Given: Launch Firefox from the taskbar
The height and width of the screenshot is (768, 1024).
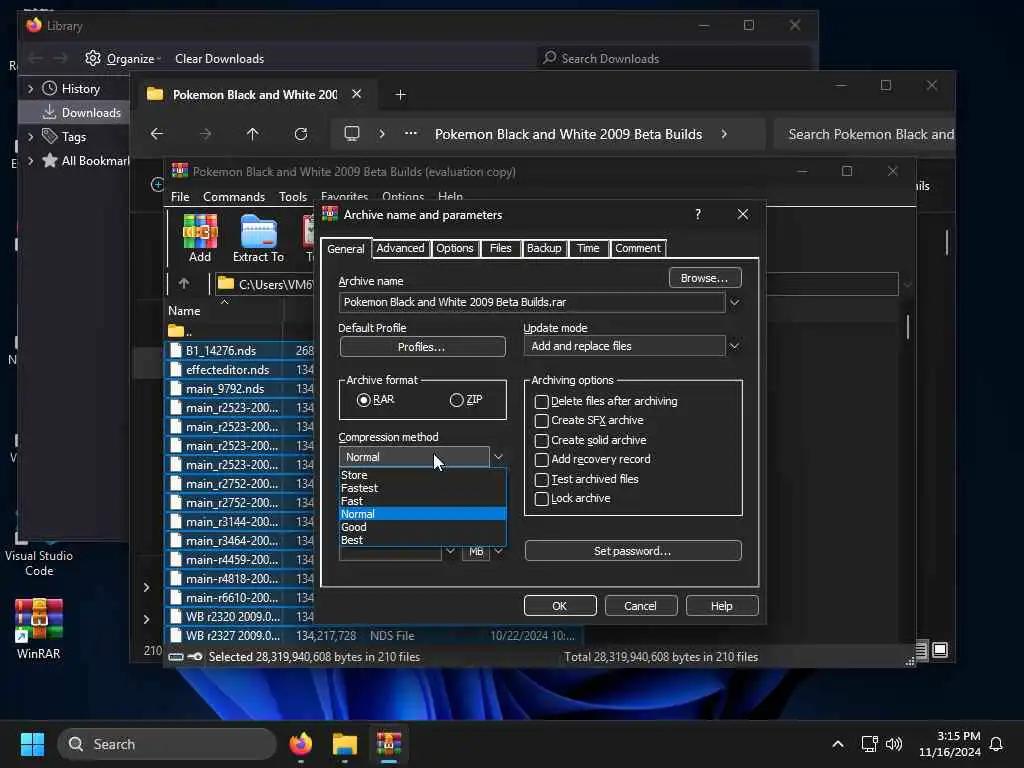Looking at the screenshot, I should pyautogui.click(x=300, y=744).
